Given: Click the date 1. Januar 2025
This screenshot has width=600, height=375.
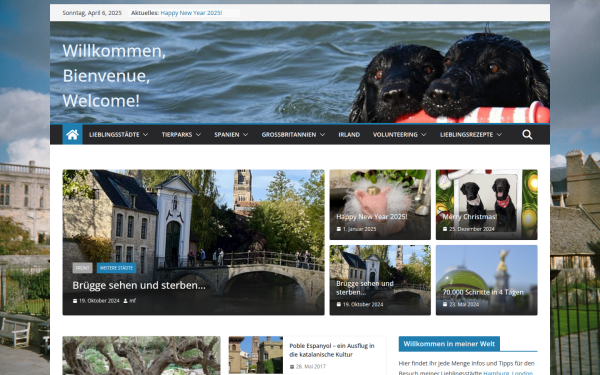Looking at the screenshot, I should tap(359, 229).
